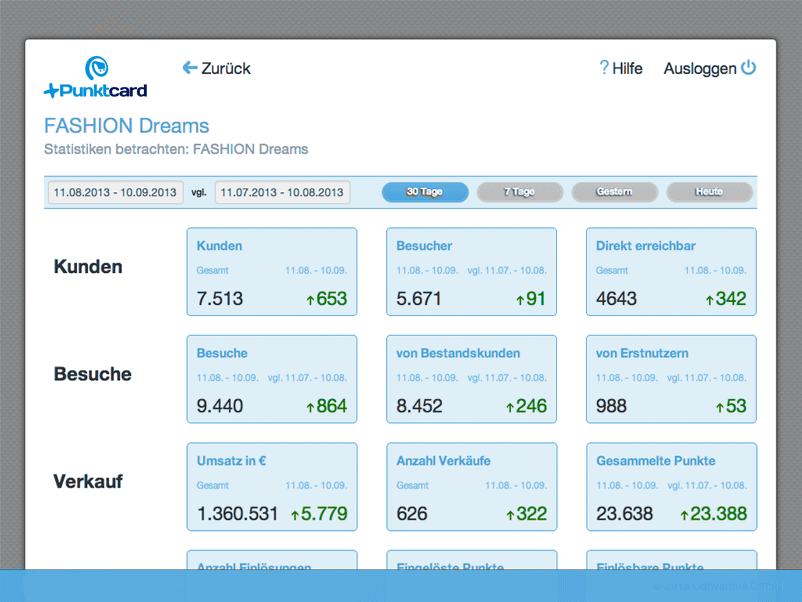
Task: Open the Gesammelte Punkte card title
Action: pyautogui.click(x=656, y=460)
